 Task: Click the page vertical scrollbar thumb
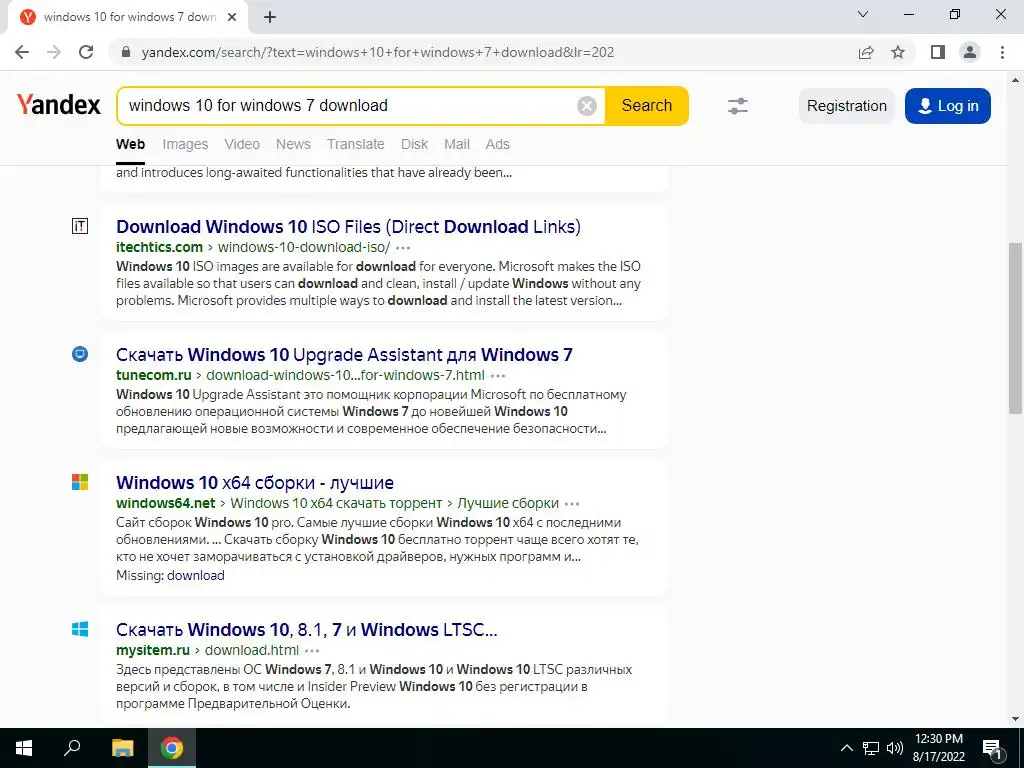1015,328
